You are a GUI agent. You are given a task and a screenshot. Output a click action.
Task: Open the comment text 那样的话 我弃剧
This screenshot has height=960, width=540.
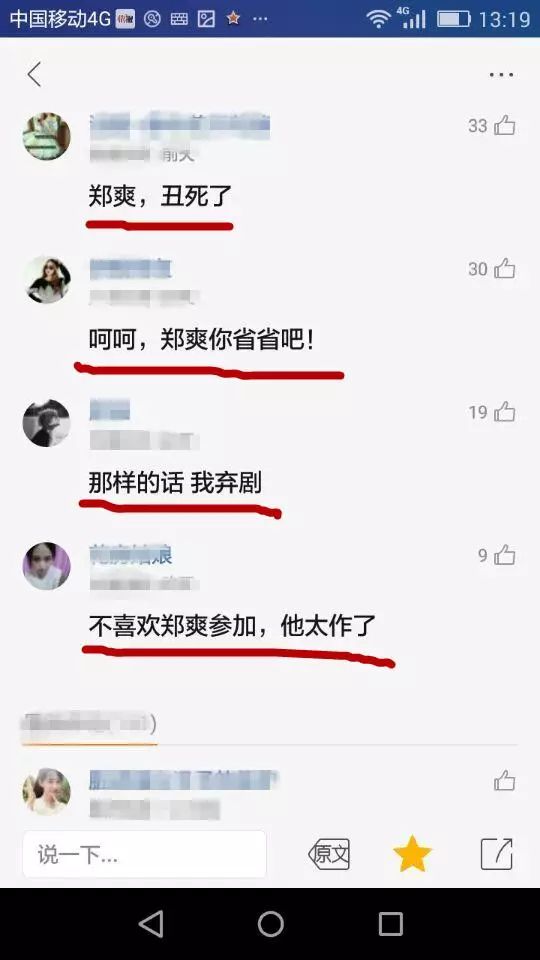point(175,483)
